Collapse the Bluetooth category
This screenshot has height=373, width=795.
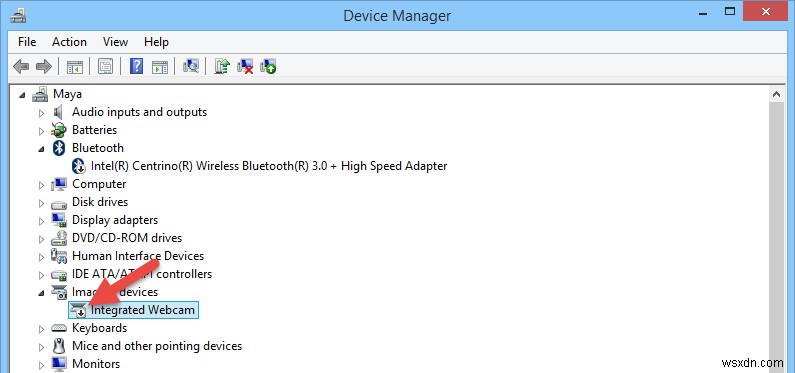click(41, 149)
